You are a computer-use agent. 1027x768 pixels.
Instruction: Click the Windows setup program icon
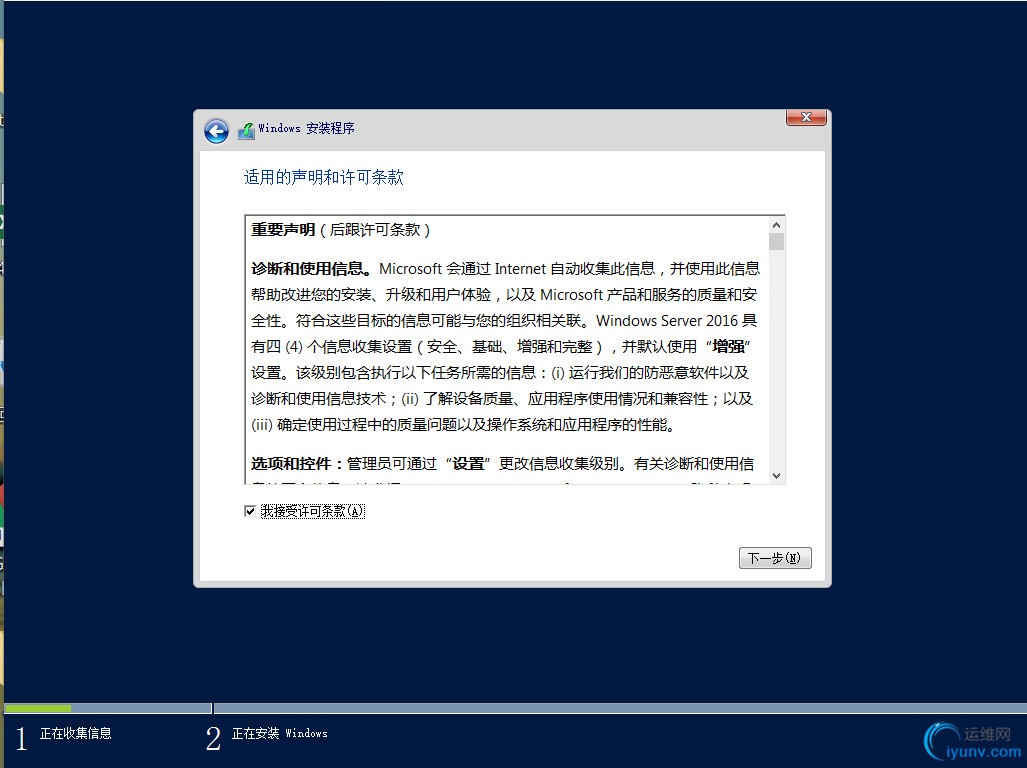click(x=246, y=130)
